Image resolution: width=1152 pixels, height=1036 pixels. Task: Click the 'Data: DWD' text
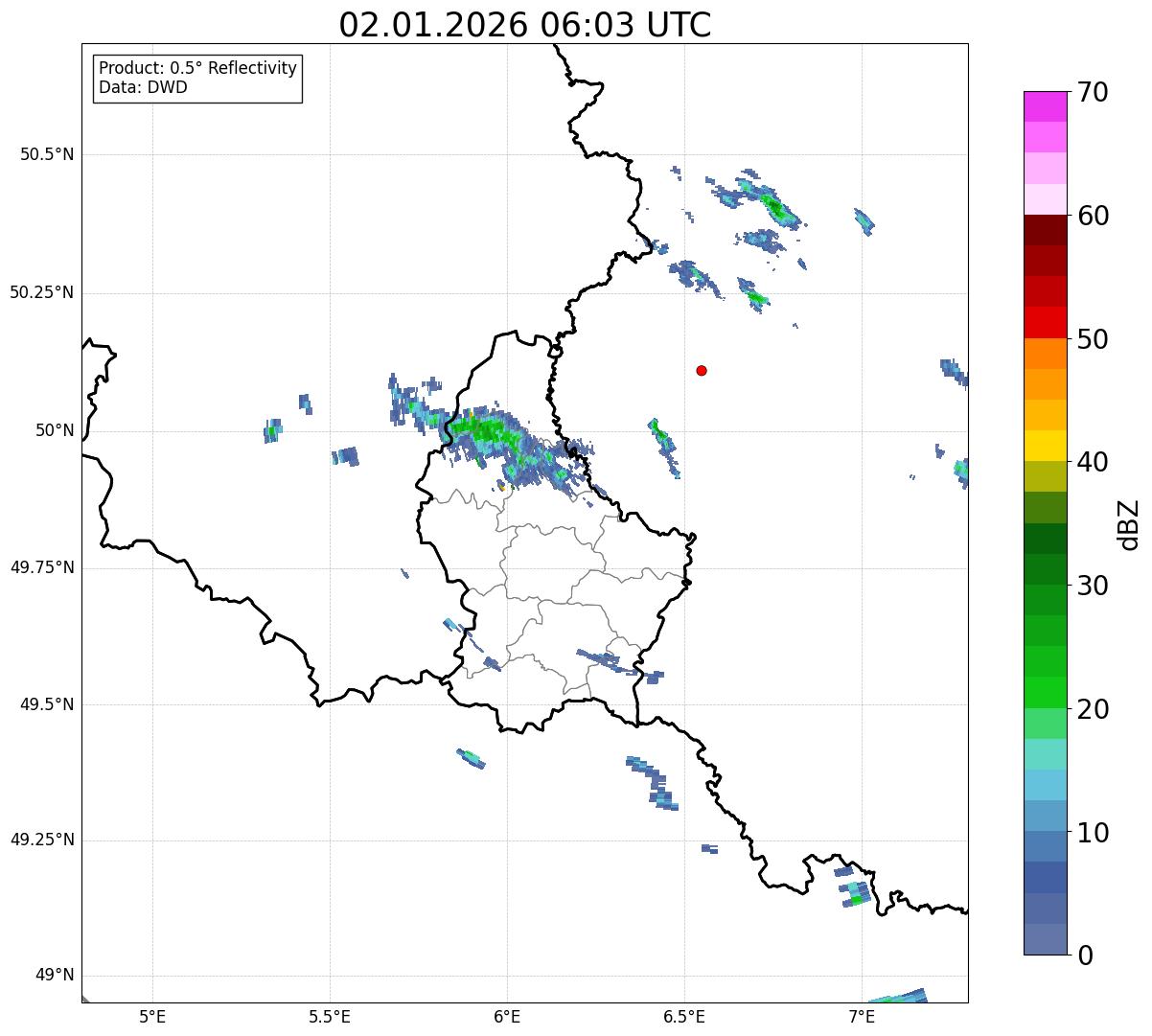click(143, 88)
